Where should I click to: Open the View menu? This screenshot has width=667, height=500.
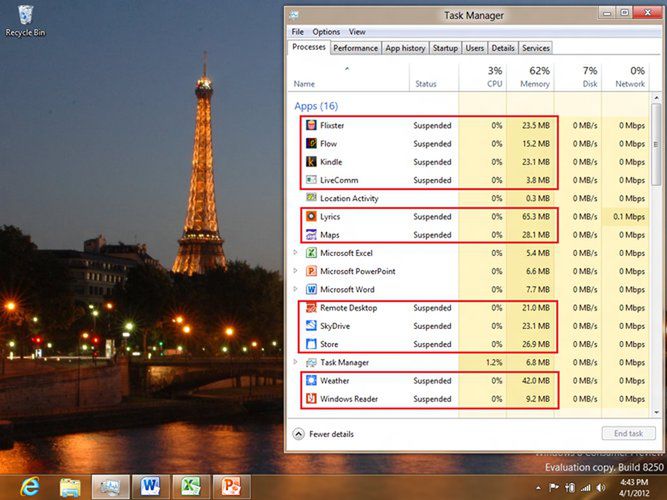[x=357, y=32]
